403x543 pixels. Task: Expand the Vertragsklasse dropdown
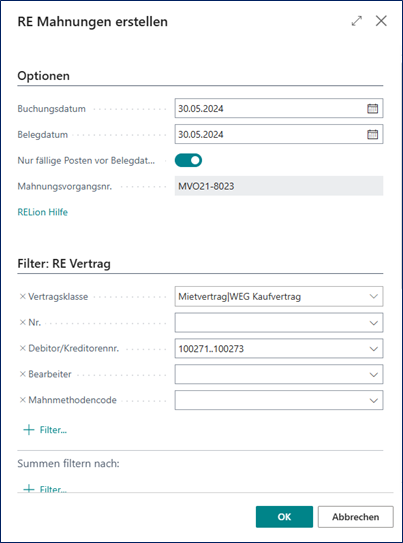tap(373, 296)
